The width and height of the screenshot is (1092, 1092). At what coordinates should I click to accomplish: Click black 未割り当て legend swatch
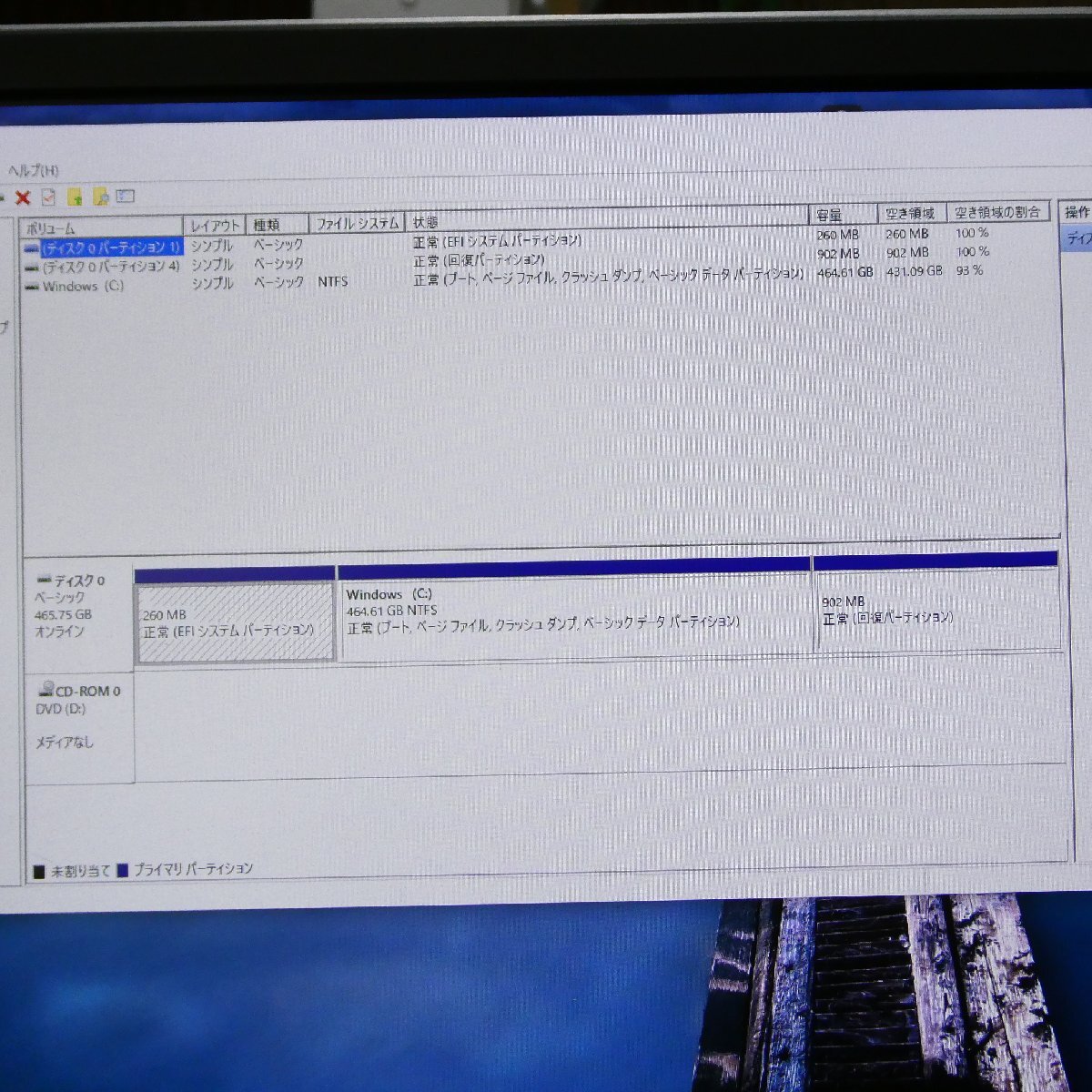point(38,872)
